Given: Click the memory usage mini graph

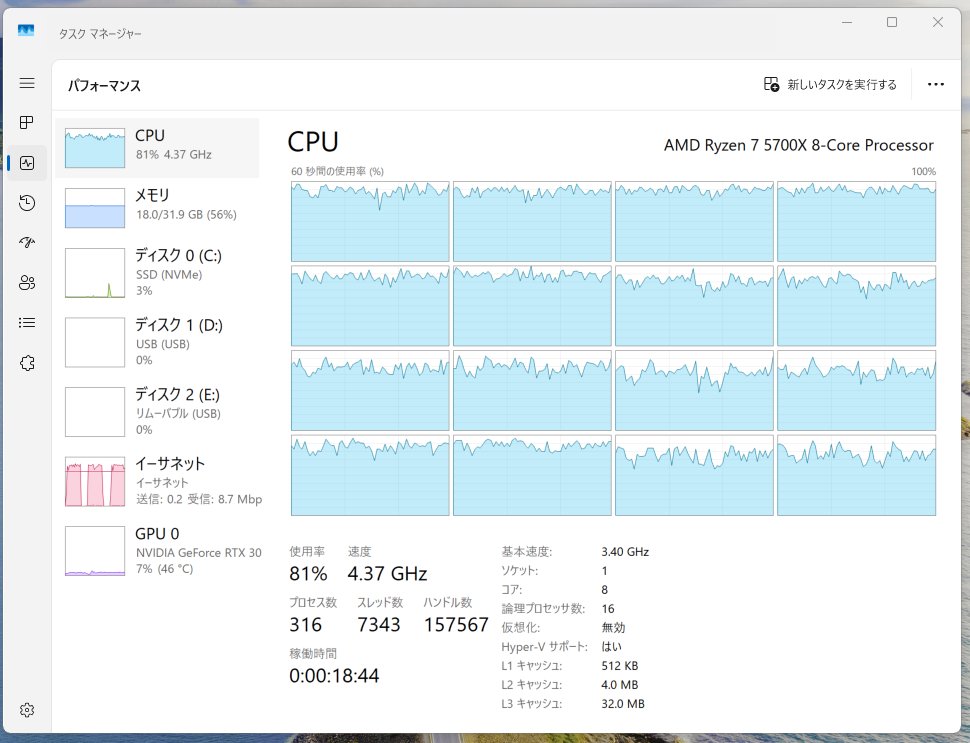Looking at the screenshot, I should tap(95, 208).
